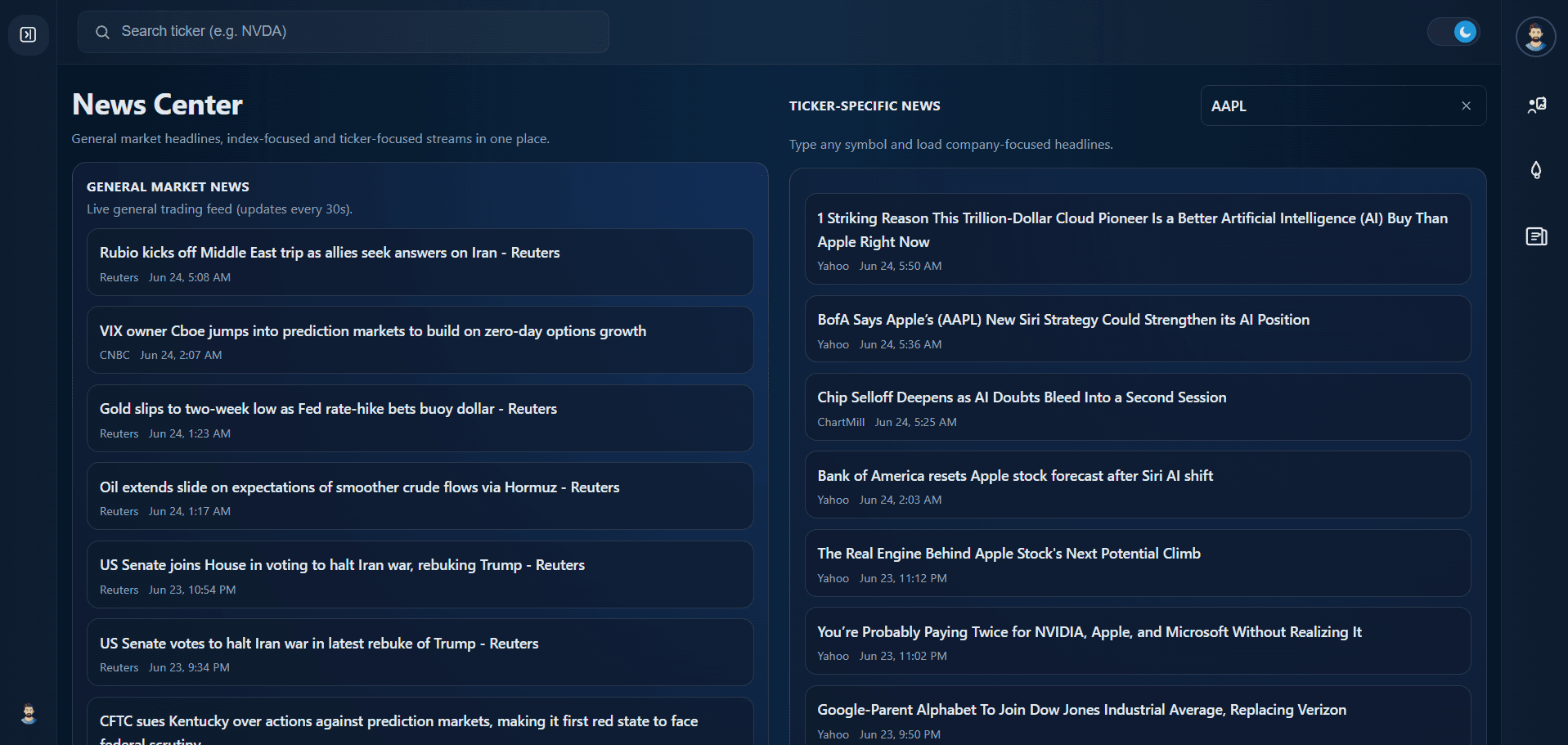Expand the left sidebar panel icon
The height and width of the screenshot is (745, 1568).
[28, 34]
